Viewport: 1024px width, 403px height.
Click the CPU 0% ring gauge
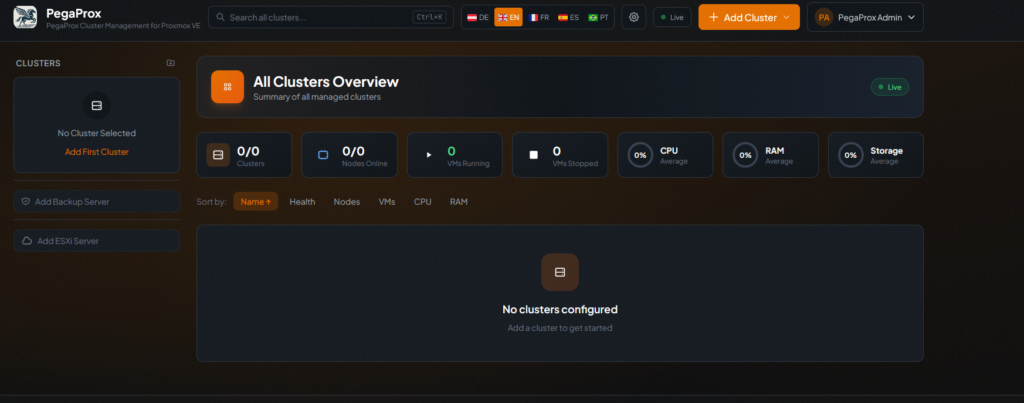point(640,155)
